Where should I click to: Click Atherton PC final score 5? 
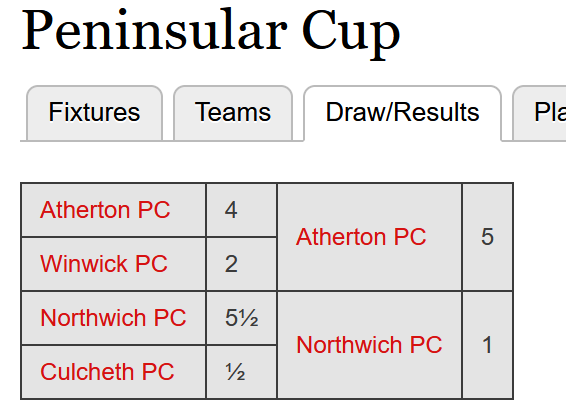(487, 237)
